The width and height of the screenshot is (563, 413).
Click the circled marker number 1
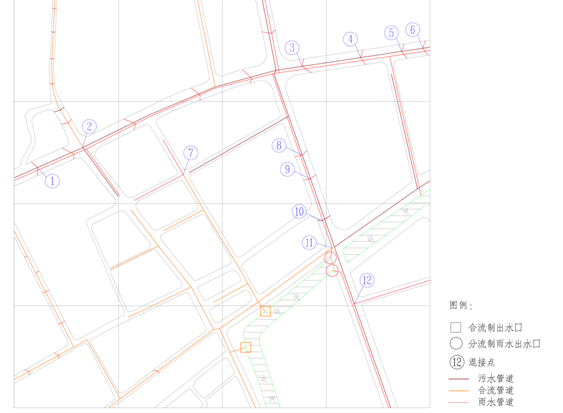pyautogui.click(x=52, y=181)
